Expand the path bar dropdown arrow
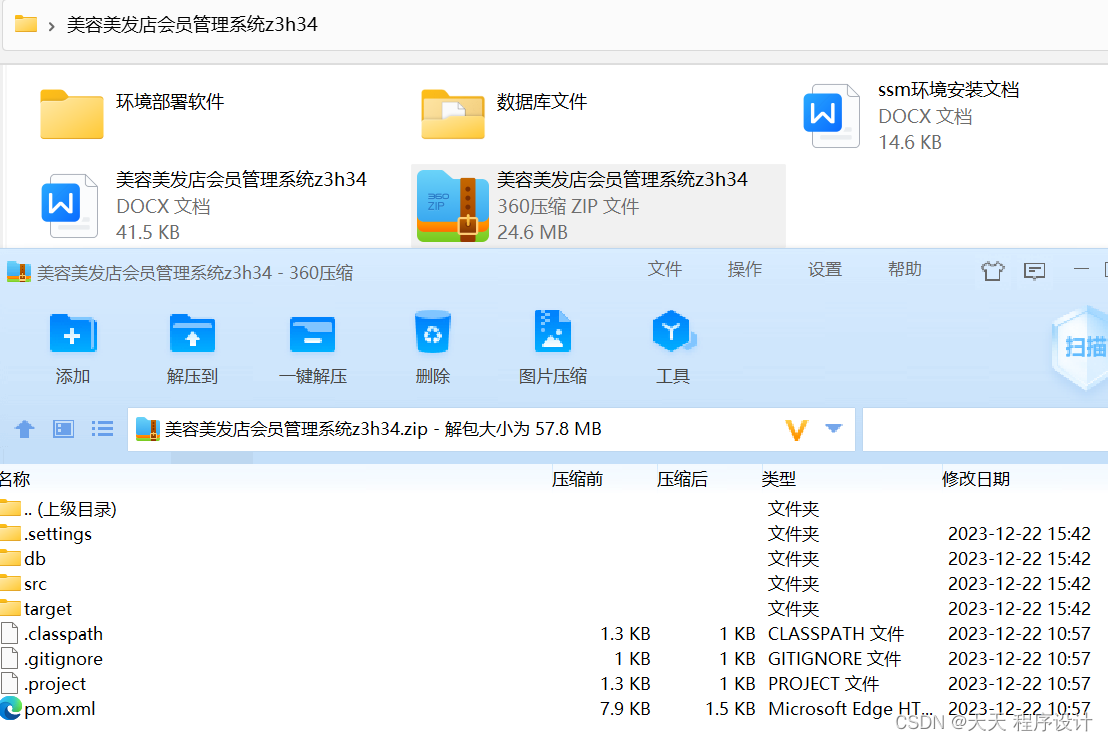 [x=834, y=428]
